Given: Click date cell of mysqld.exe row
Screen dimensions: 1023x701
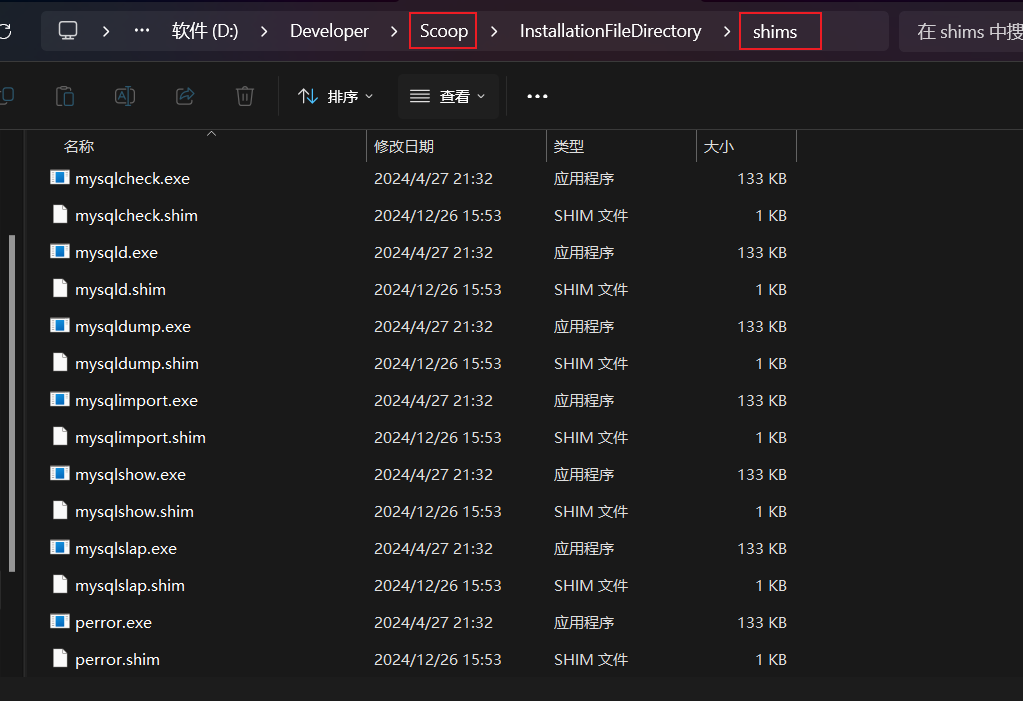Looking at the screenshot, I should (433, 252).
